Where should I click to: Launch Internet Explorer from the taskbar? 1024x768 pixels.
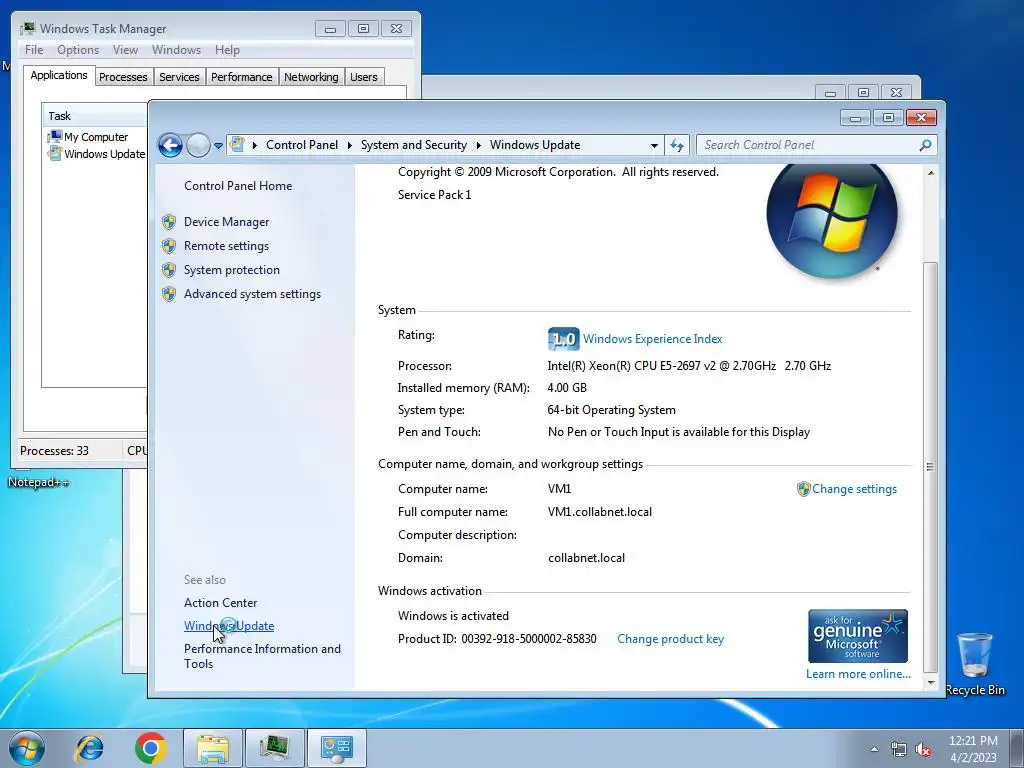[89, 748]
